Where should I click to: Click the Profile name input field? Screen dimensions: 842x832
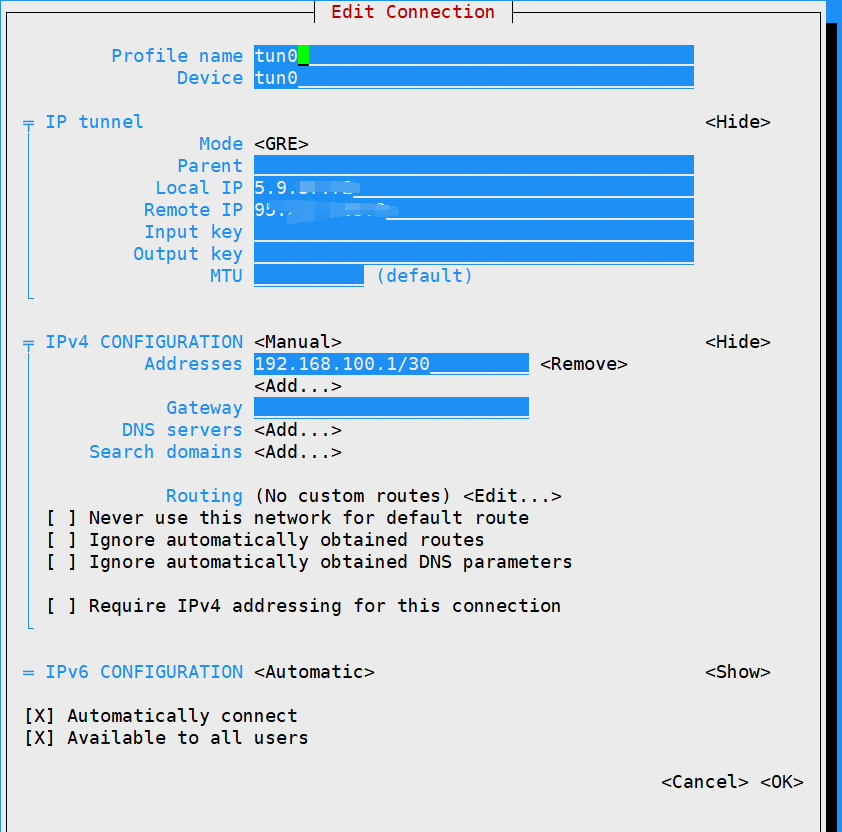coord(473,56)
